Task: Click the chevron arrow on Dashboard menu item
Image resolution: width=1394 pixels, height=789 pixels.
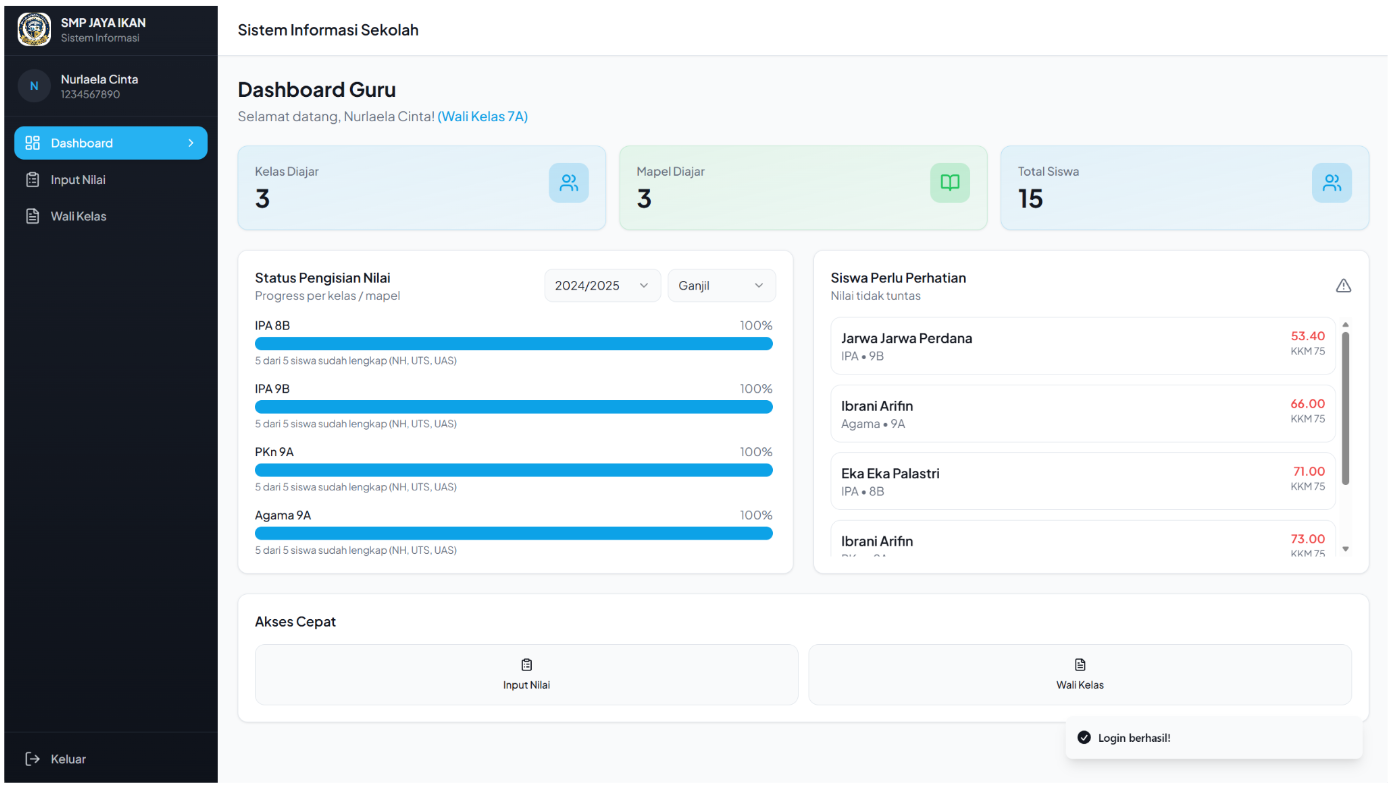Action: pyautogui.click(x=191, y=143)
